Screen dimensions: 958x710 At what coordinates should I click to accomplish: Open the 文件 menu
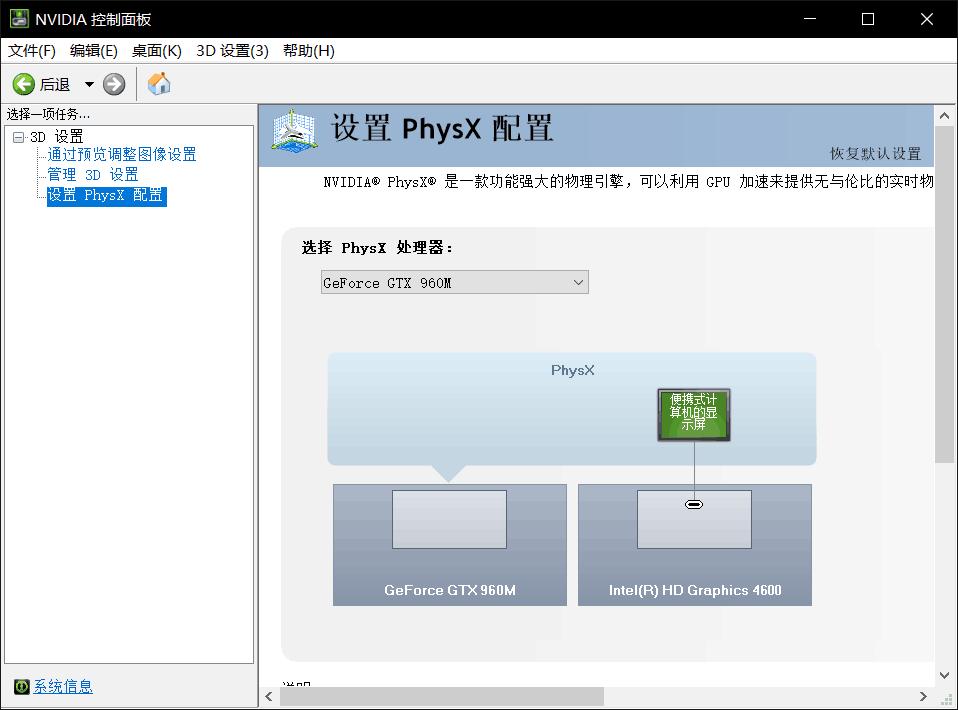31,51
